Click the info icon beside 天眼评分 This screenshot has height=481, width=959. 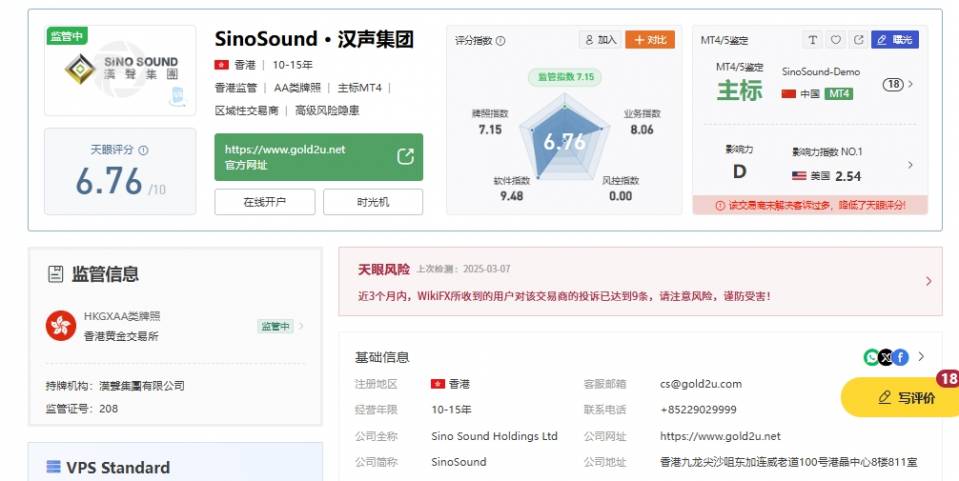click(x=143, y=150)
